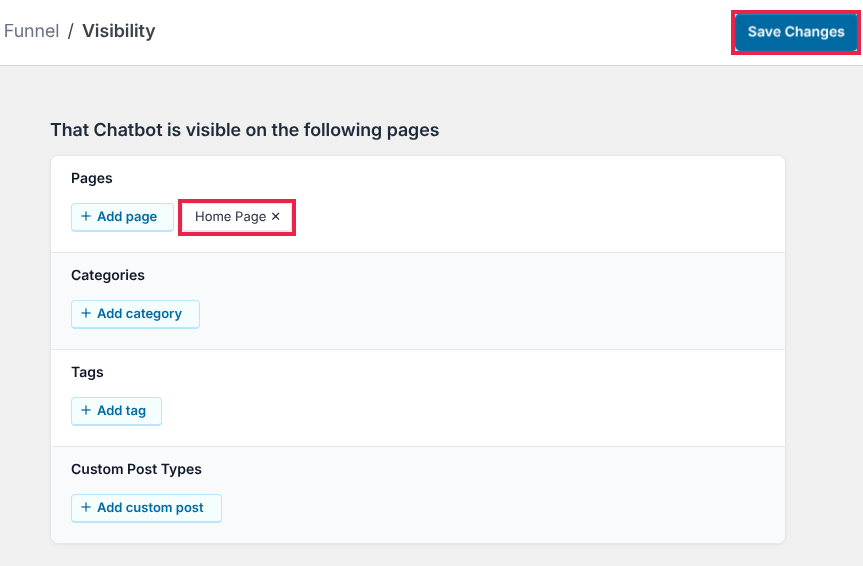The width and height of the screenshot is (863, 566).
Task: Click the plus icon on Add page
Action: [x=86, y=217]
